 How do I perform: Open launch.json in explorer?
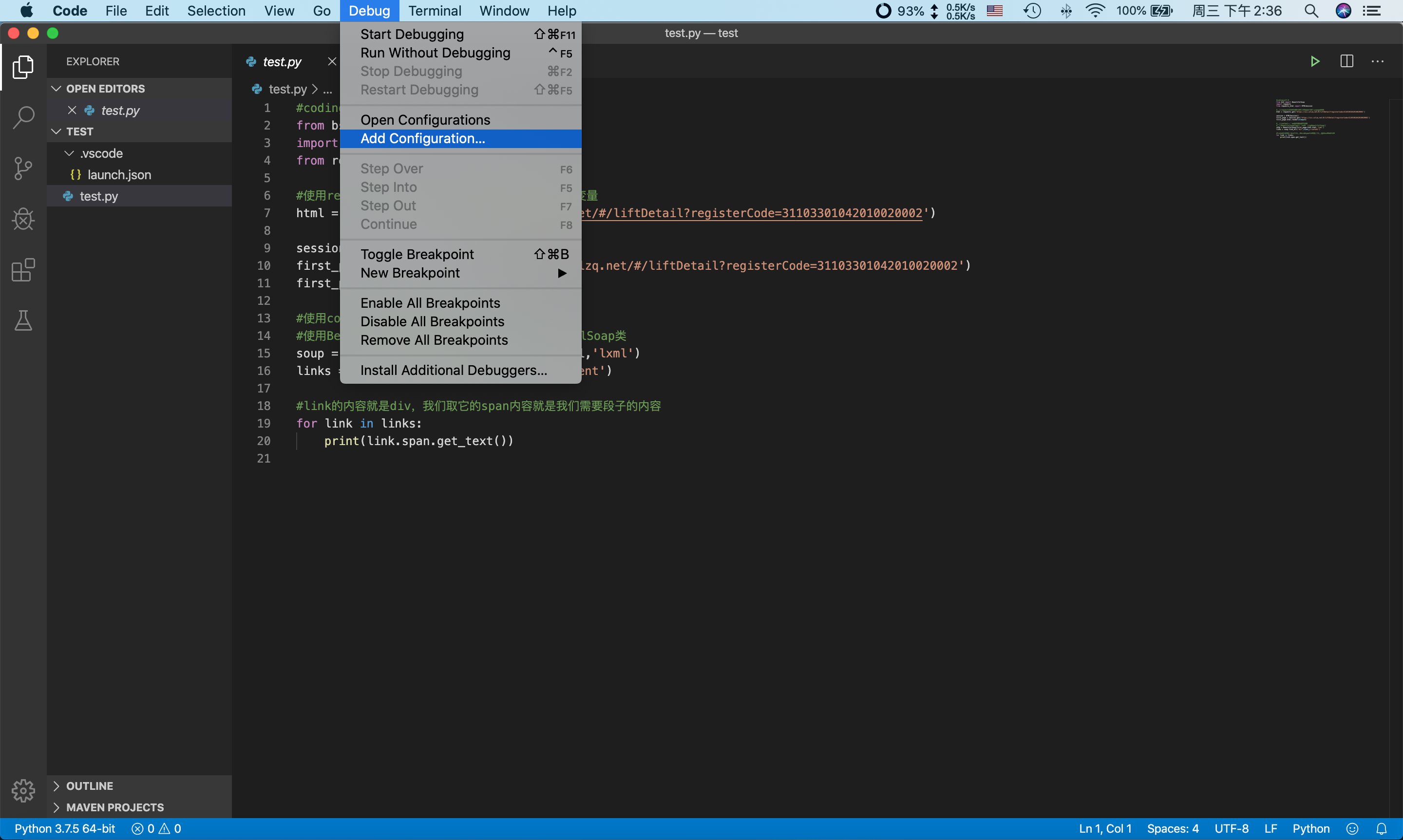(139, 175)
